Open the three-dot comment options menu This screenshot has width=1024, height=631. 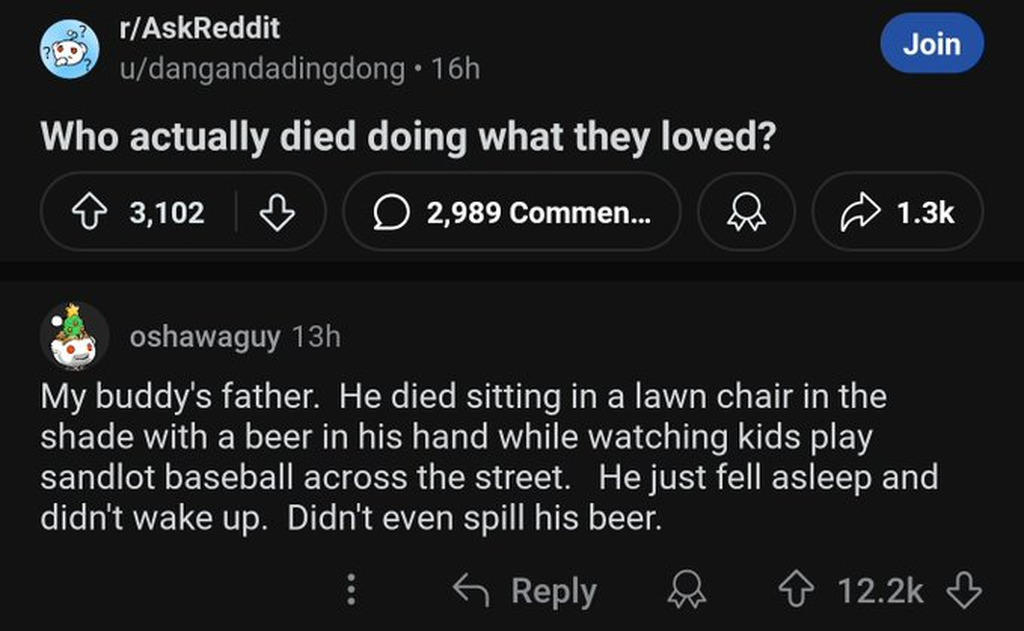tap(351, 590)
